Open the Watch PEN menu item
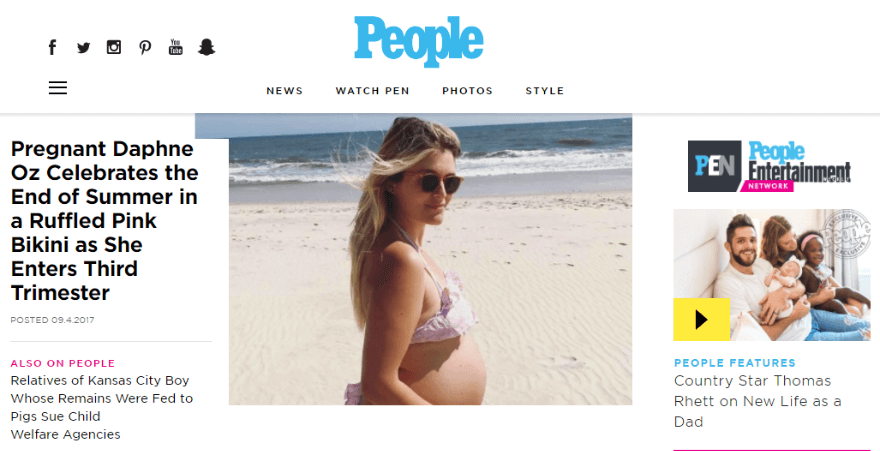This screenshot has width=880, height=451. click(x=373, y=91)
